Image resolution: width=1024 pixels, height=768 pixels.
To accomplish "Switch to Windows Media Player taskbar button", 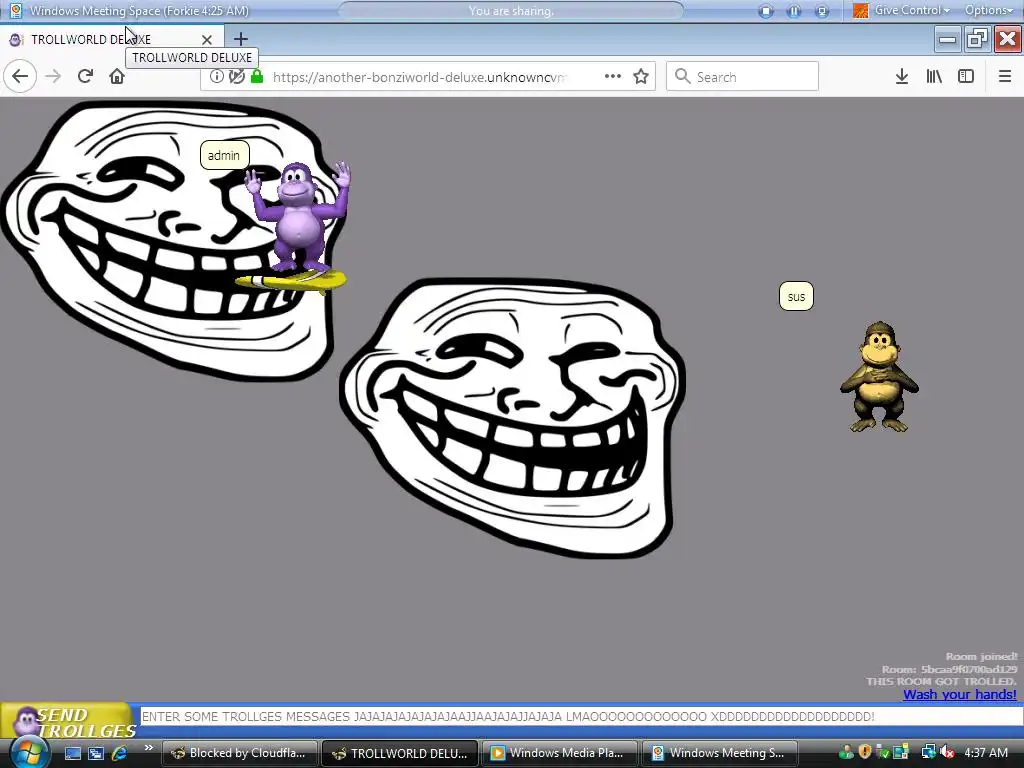I will coord(560,753).
